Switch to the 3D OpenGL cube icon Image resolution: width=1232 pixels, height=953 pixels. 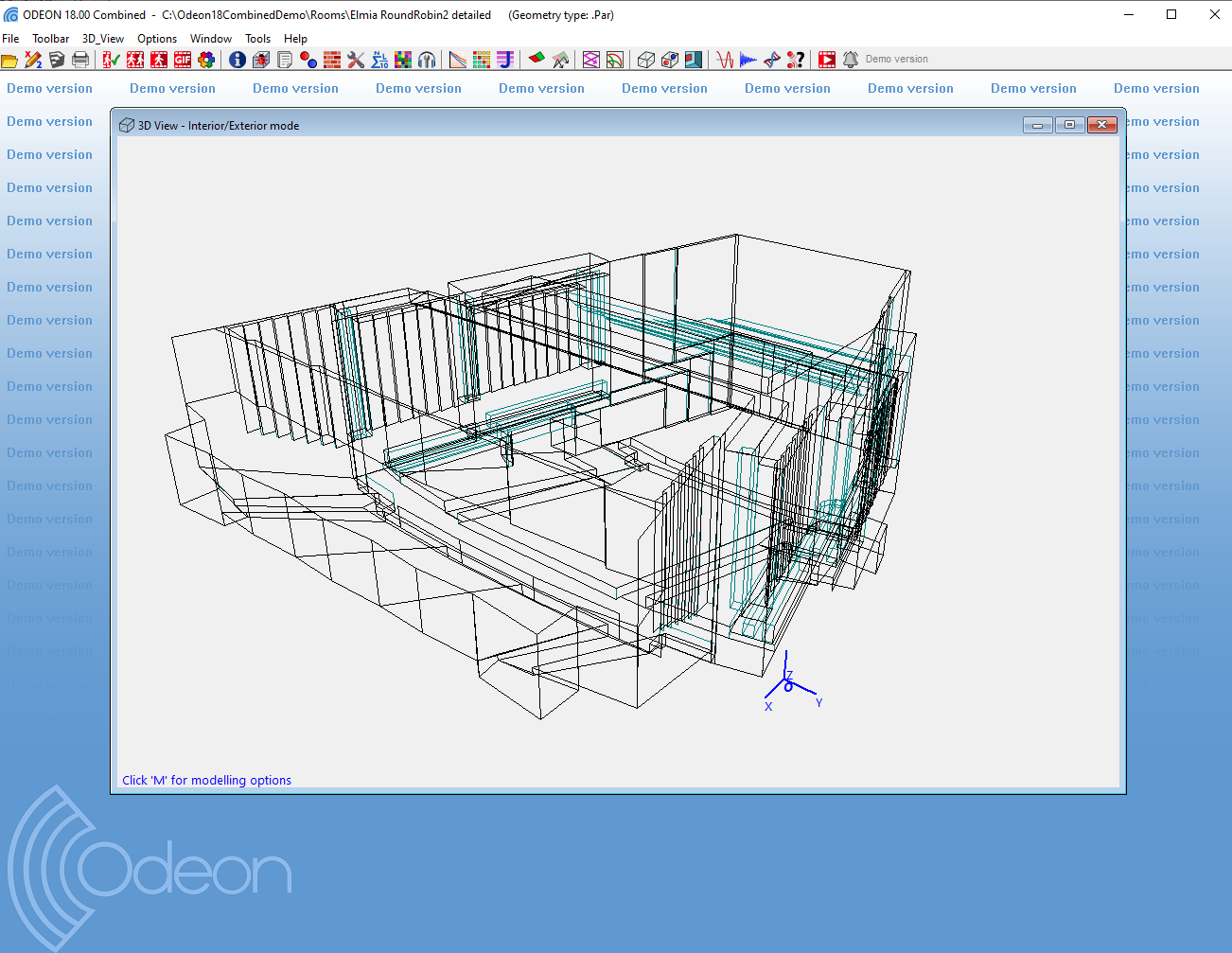pyautogui.click(x=645, y=59)
